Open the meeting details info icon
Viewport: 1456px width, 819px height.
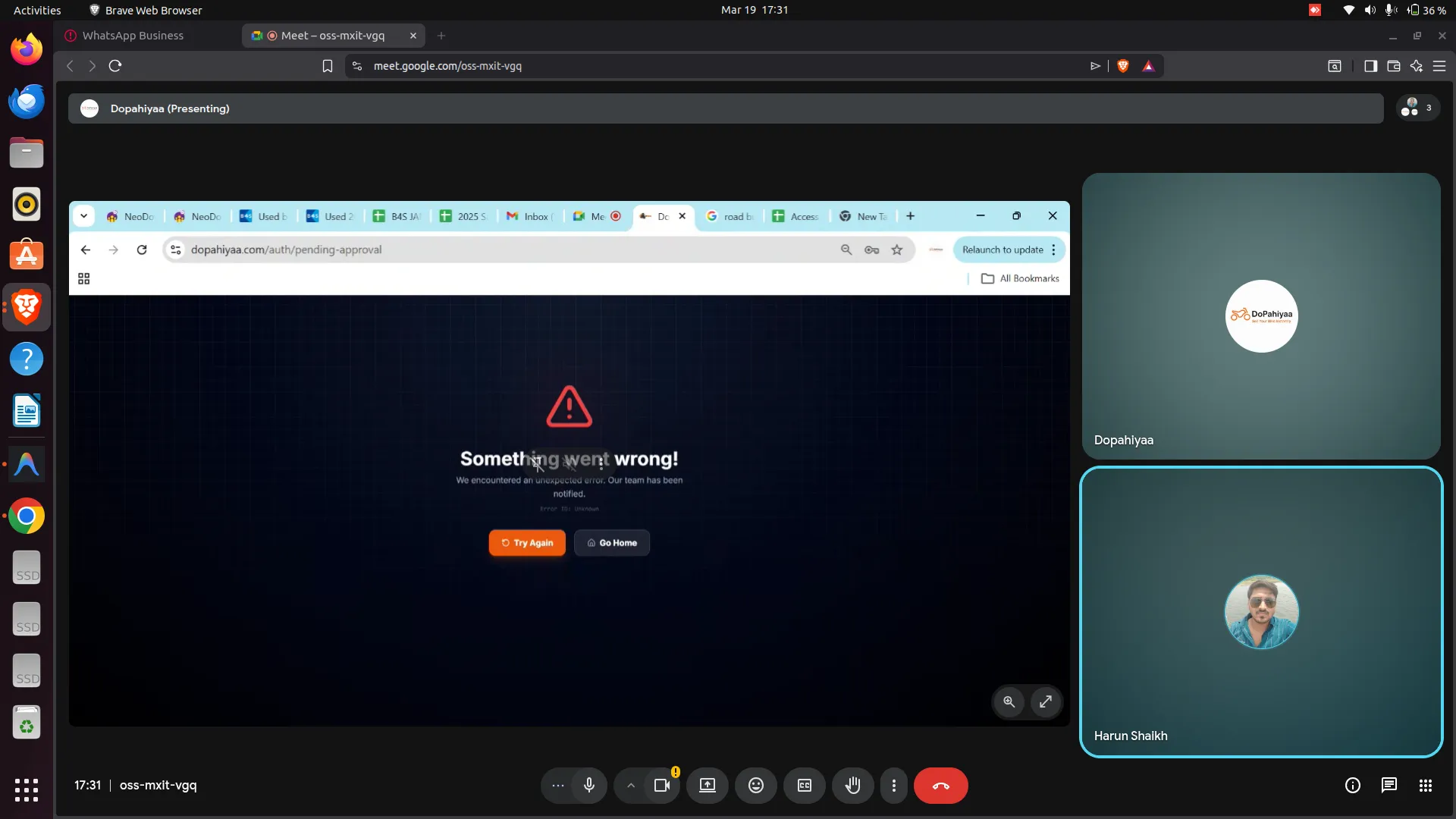[x=1352, y=786]
